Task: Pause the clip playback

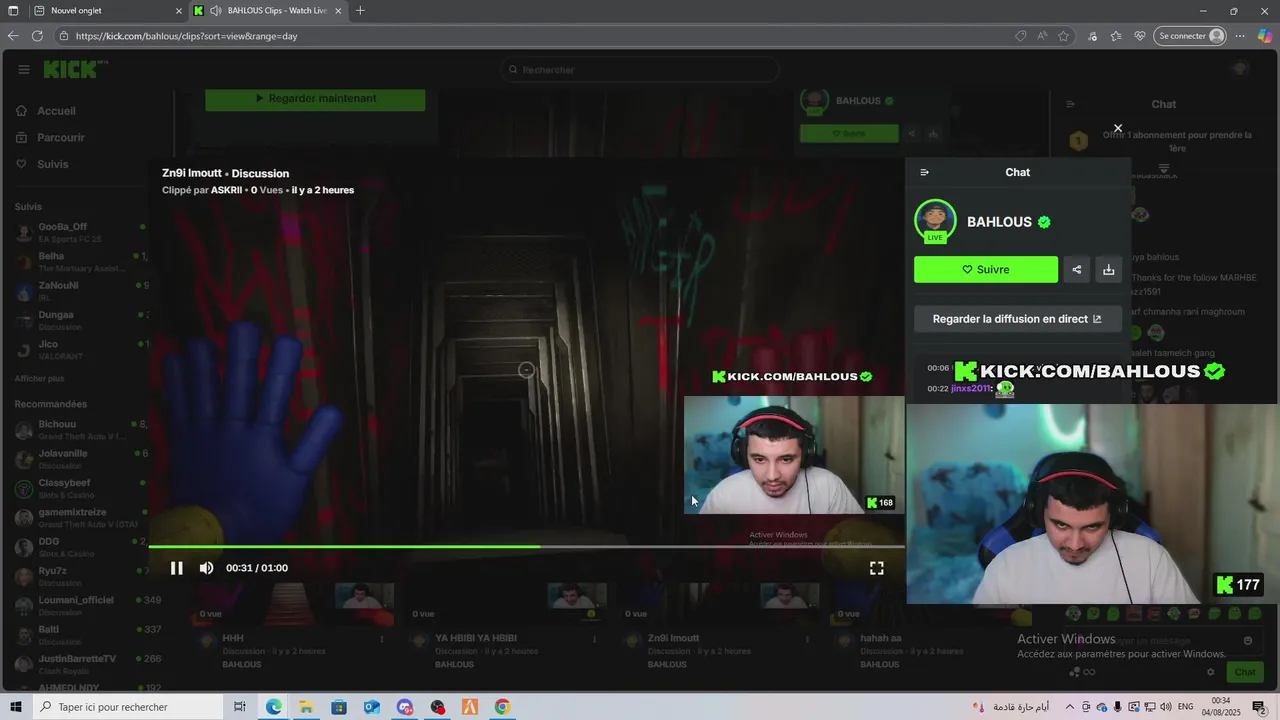Action: 176,568
